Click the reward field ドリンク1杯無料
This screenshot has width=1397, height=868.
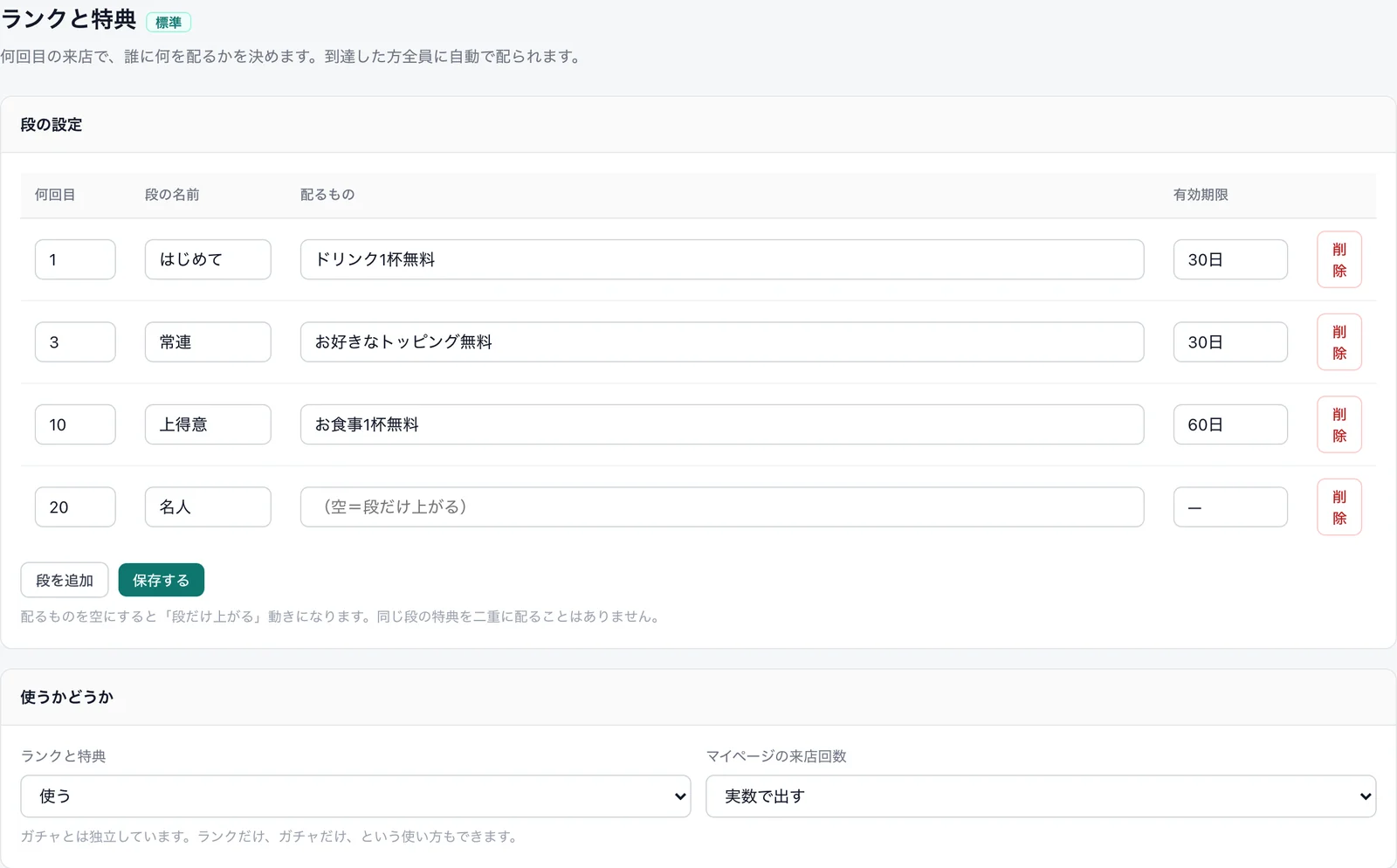click(x=722, y=259)
